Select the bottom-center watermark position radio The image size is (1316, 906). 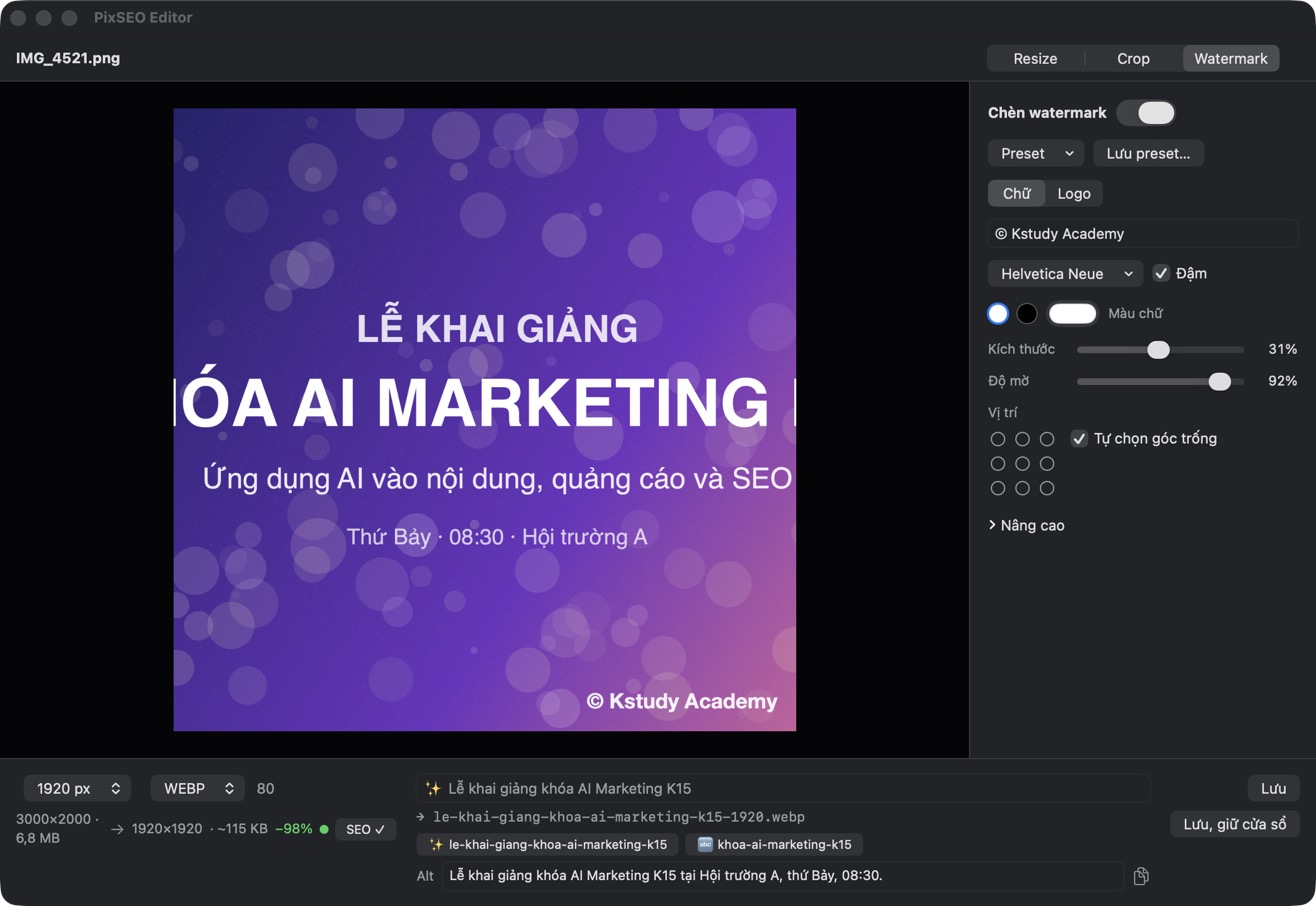tap(1022, 488)
